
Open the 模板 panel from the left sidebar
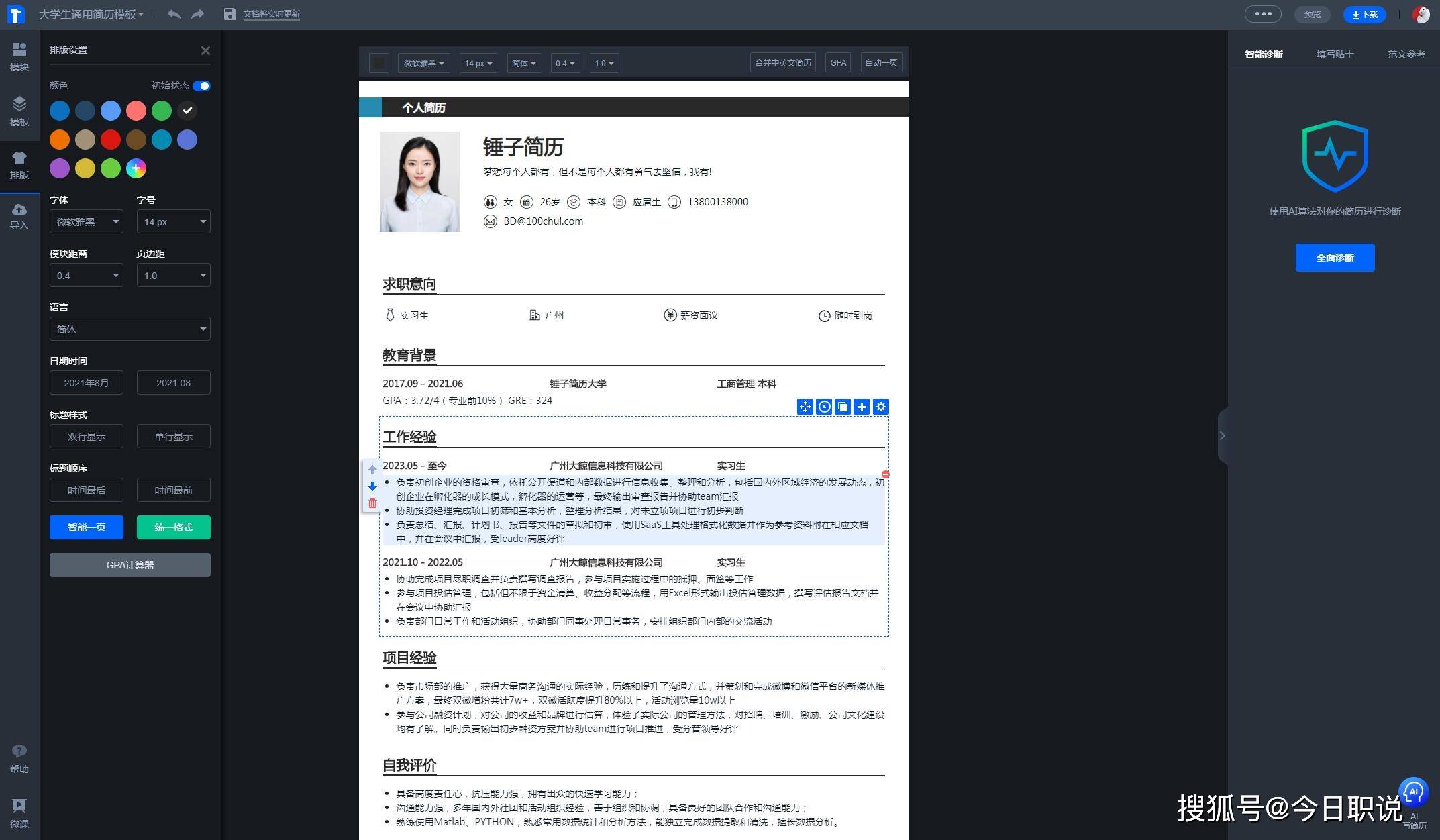point(19,111)
